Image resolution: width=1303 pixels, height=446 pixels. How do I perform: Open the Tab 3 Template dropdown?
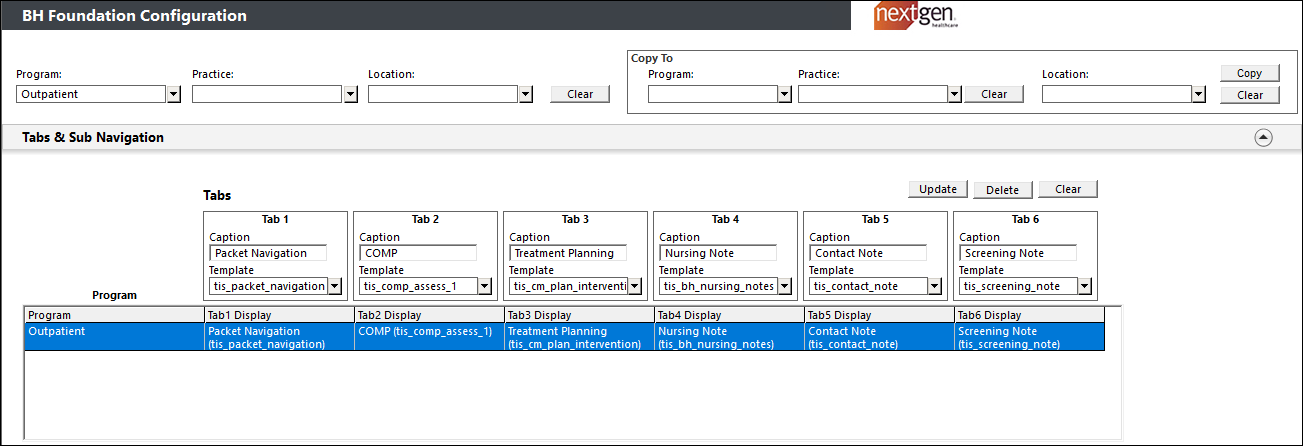[634, 286]
